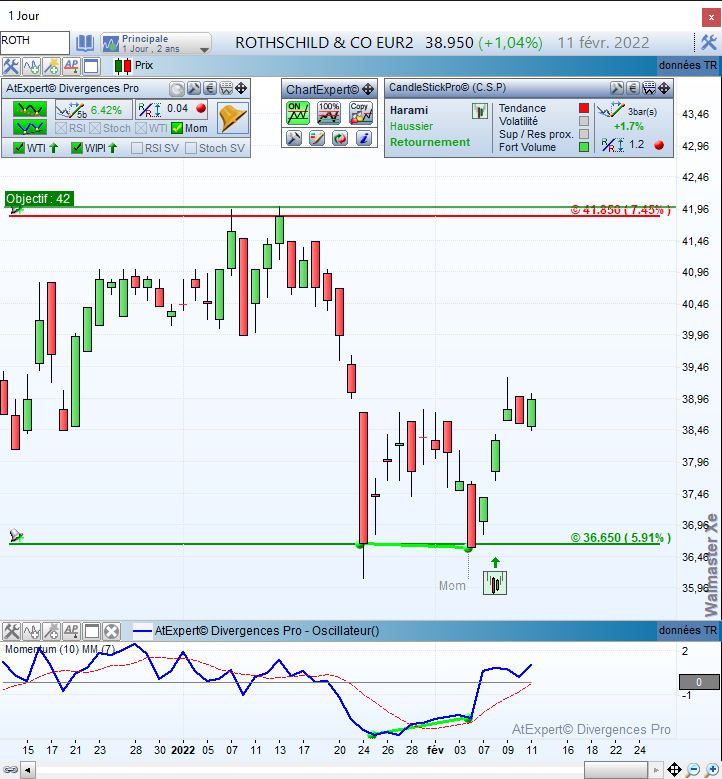This screenshot has height=779, width=722.
Task: Click the candlestick Prix style icon
Action: tap(123, 66)
